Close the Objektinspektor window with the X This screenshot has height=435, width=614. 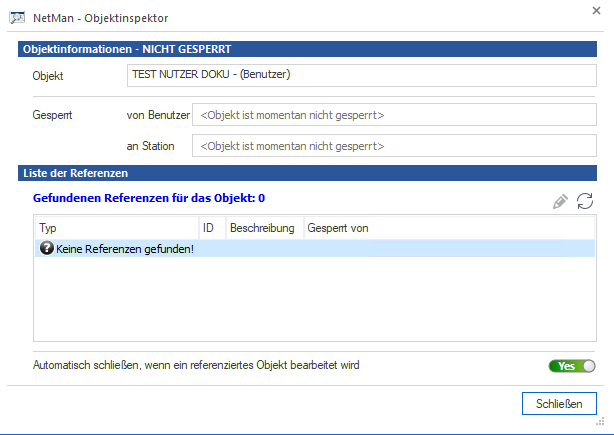point(596,11)
